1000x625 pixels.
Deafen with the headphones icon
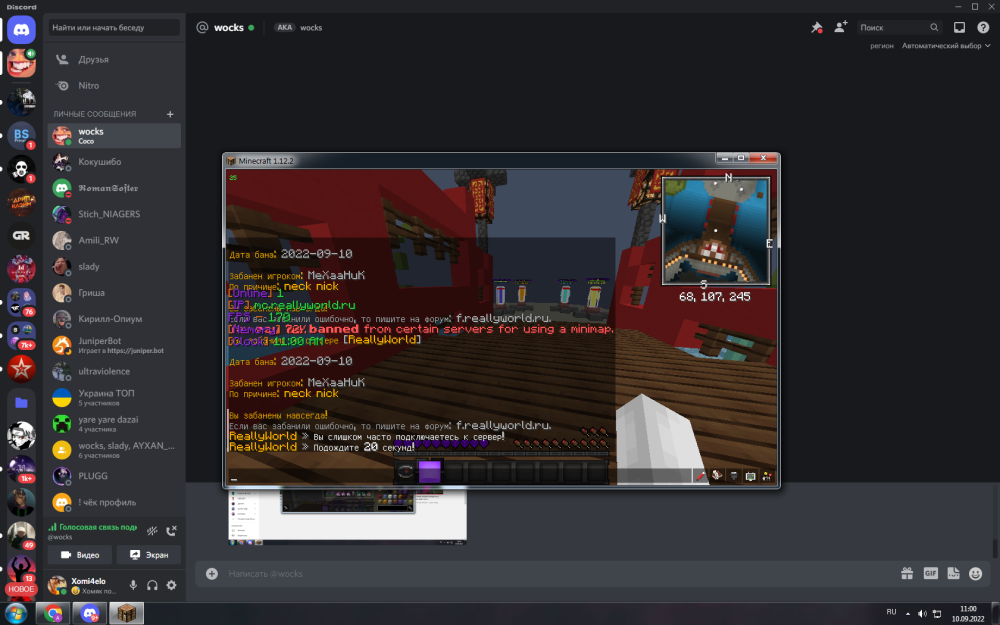click(152, 585)
